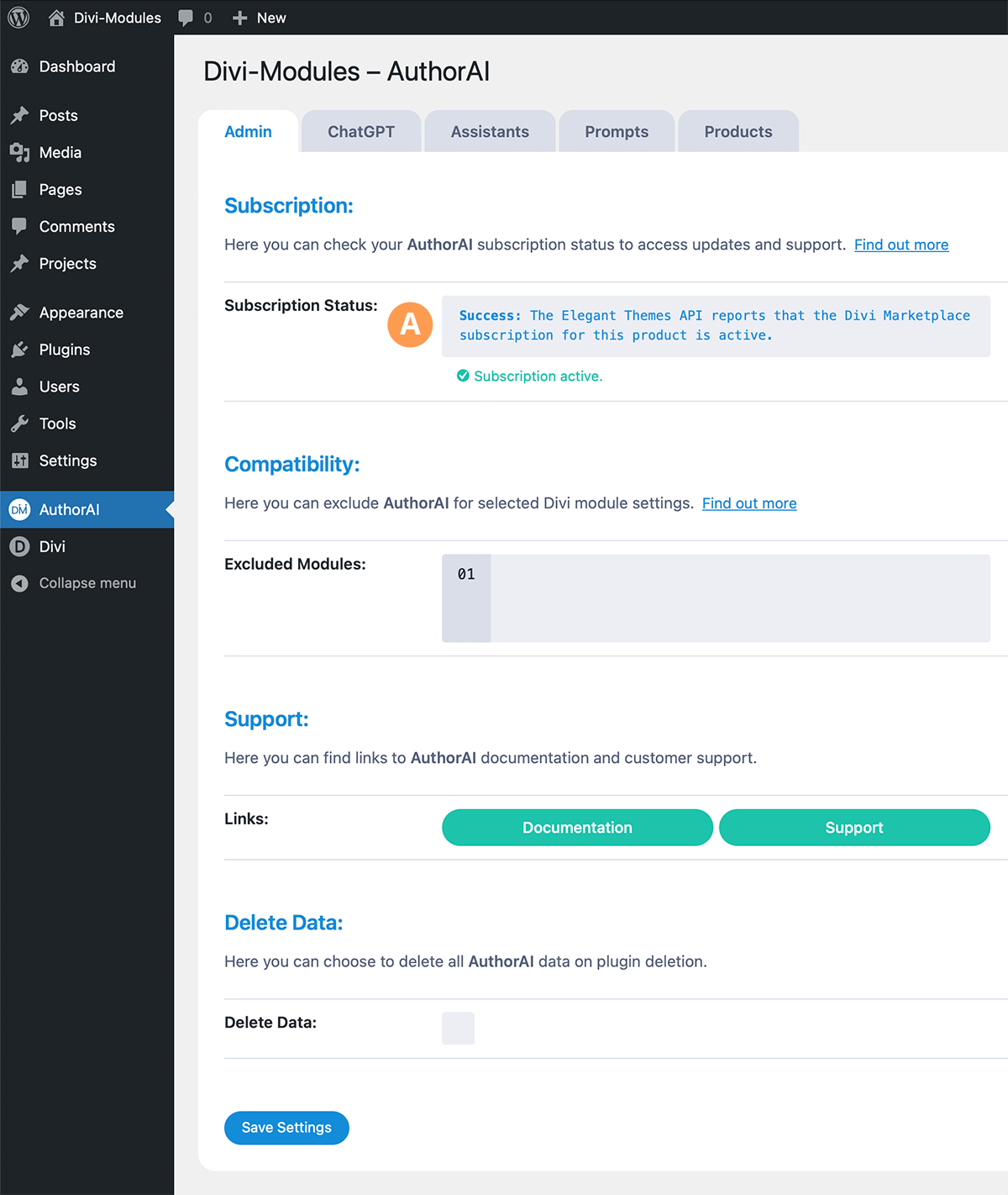The width and height of the screenshot is (1008, 1195).
Task: Click the WordPress logo icon
Action: [x=18, y=18]
